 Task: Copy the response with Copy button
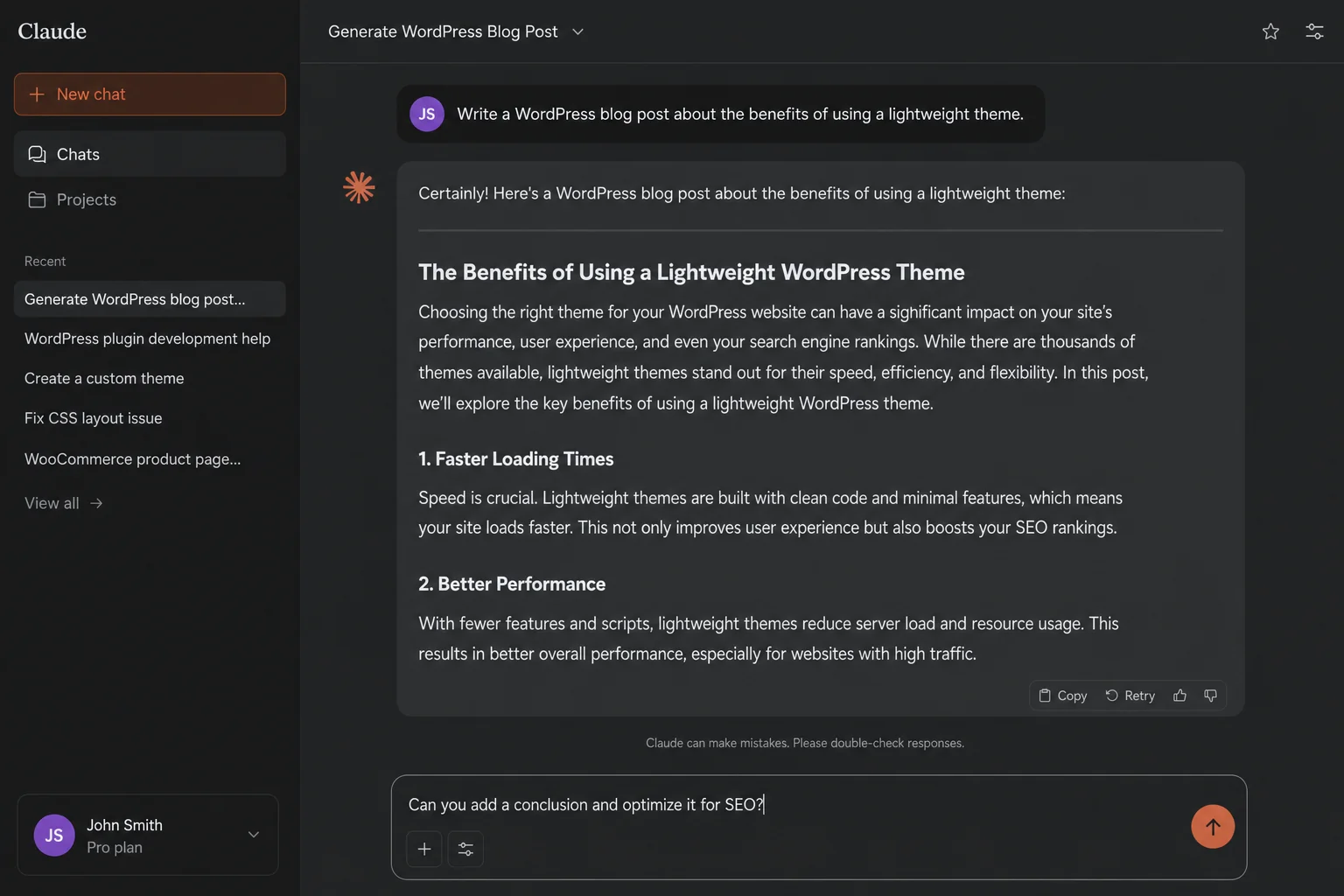[x=1062, y=696]
